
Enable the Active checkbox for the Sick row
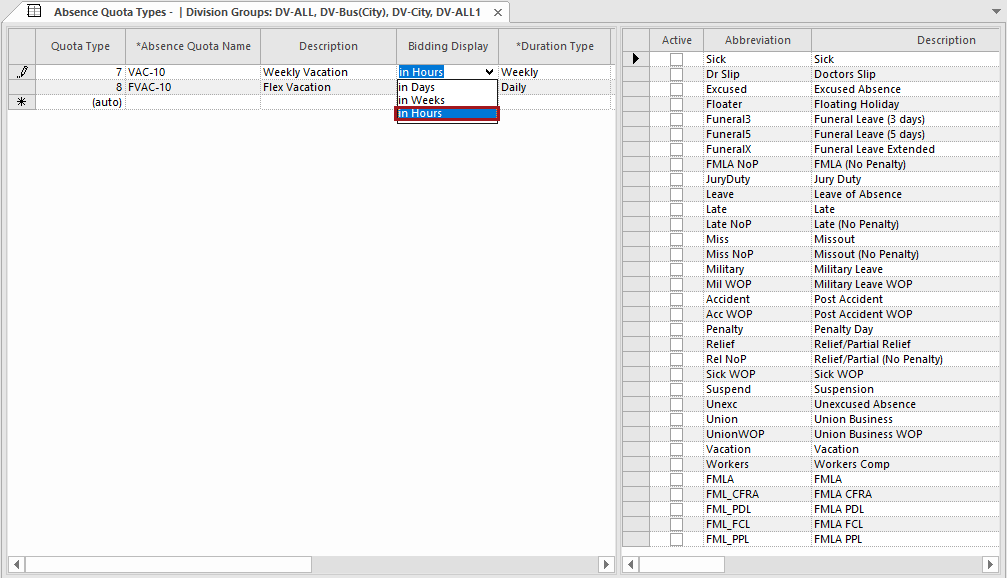[676, 58]
